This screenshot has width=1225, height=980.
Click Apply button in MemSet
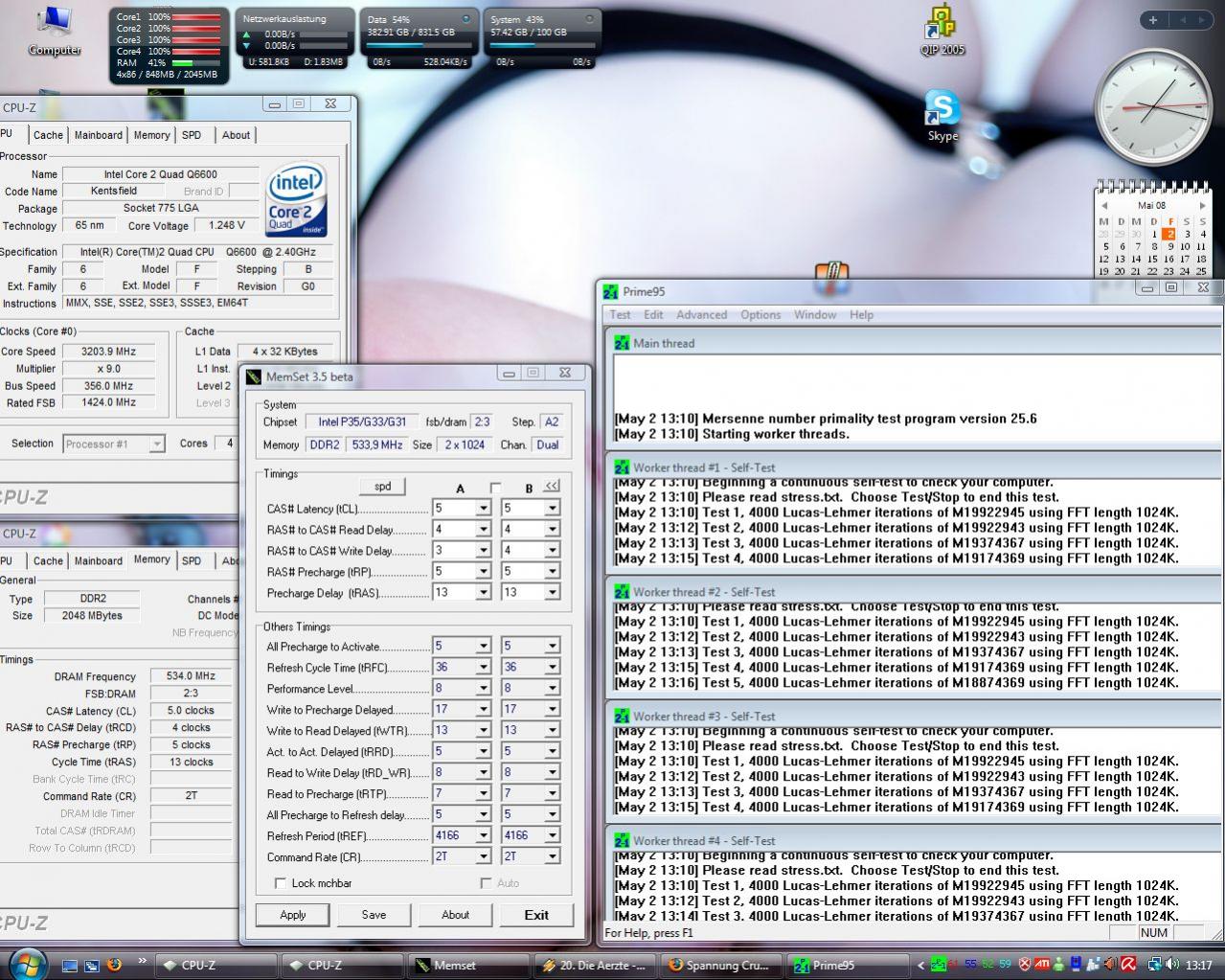click(x=293, y=915)
